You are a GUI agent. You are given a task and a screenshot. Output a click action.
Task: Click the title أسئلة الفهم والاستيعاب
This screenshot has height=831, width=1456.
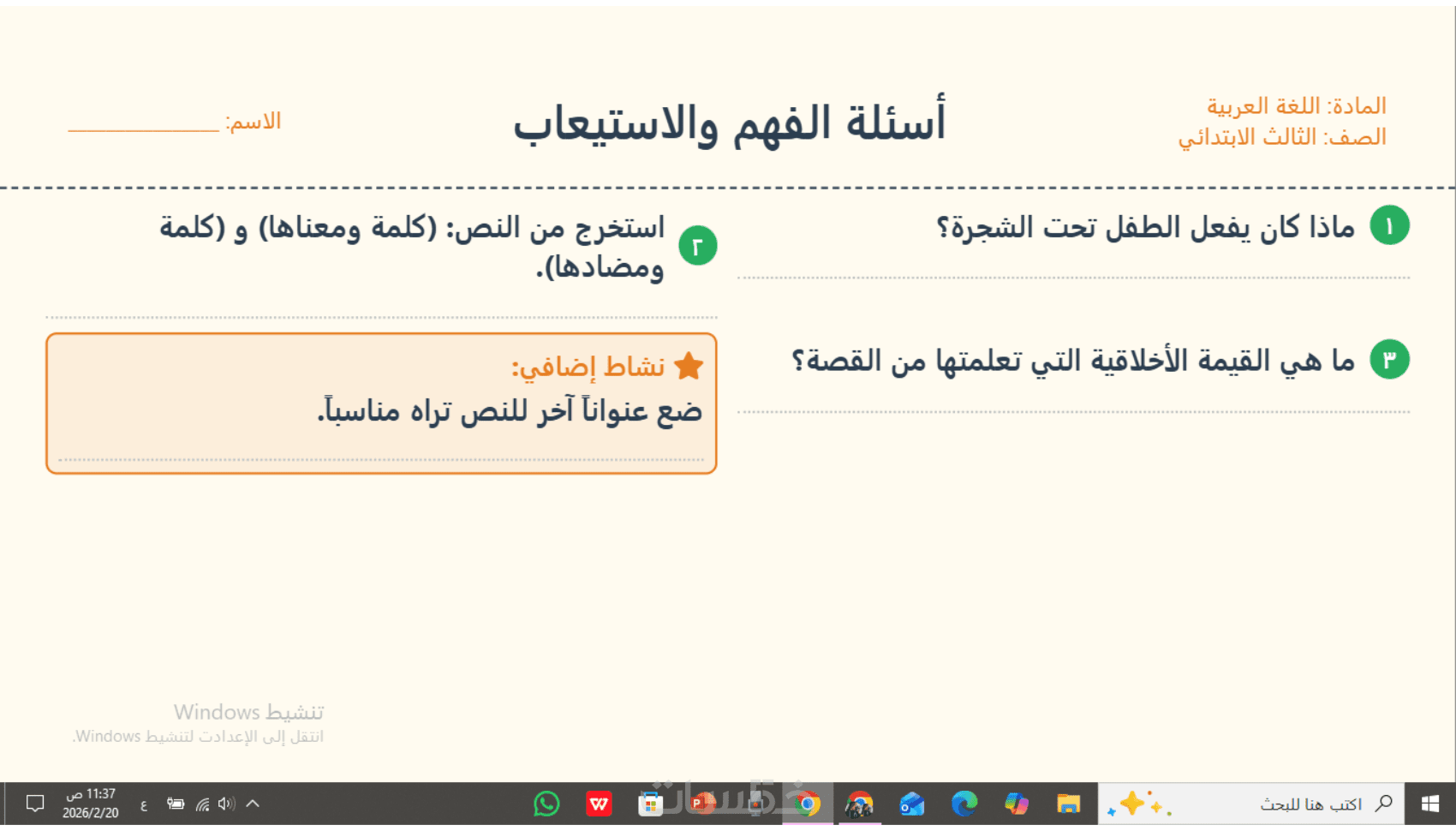tap(730, 123)
